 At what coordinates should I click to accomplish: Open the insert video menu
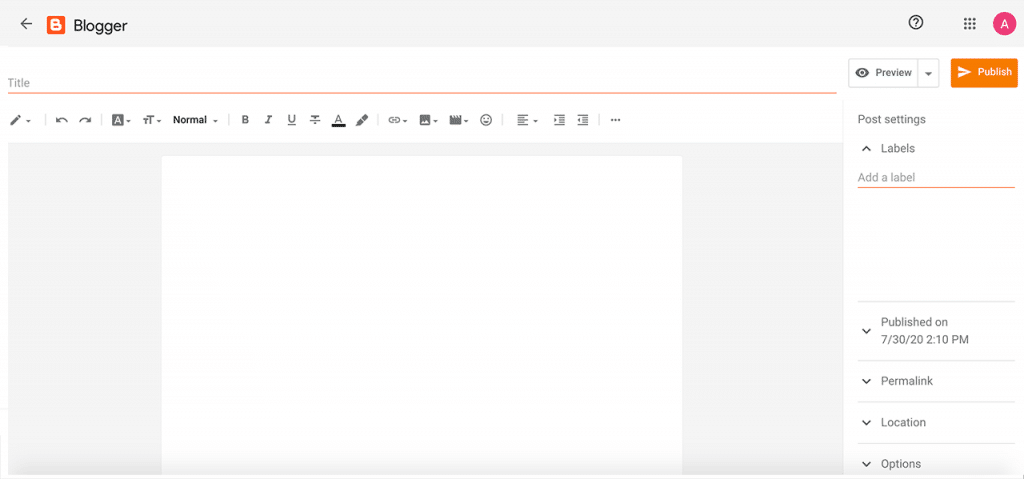click(x=459, y=120)
